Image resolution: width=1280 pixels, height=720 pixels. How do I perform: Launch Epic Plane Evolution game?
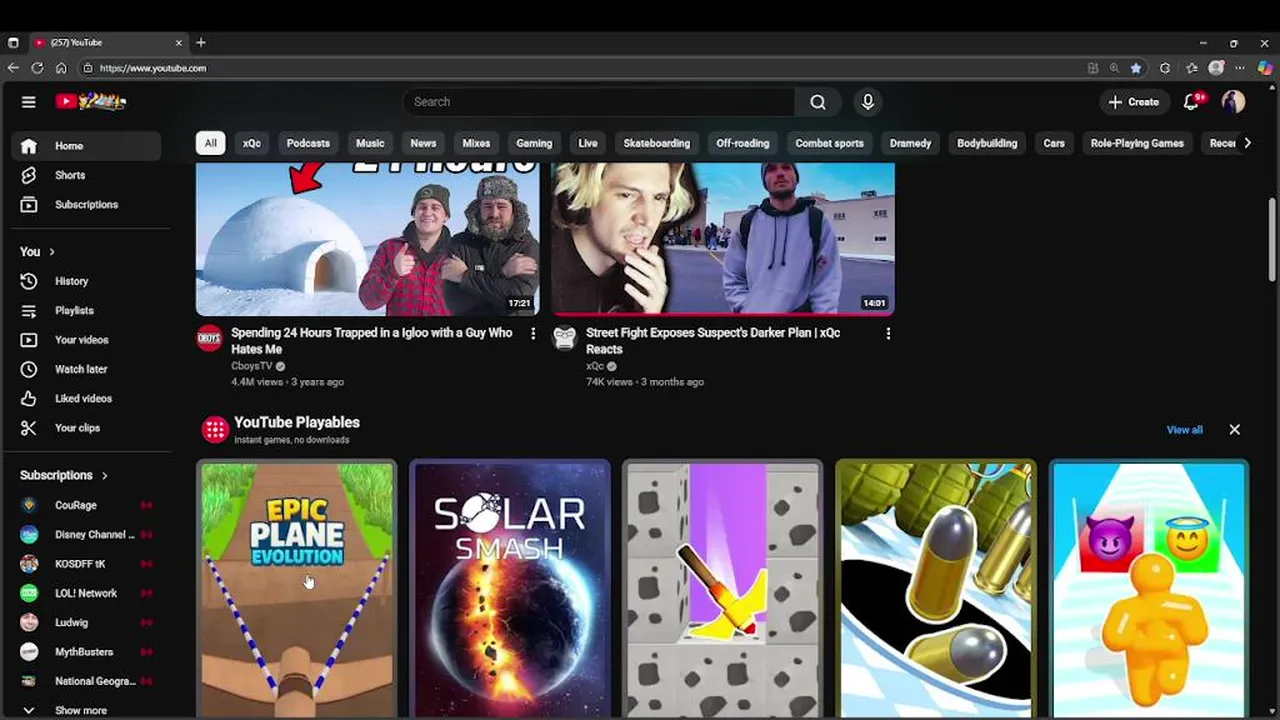(297, 590)
